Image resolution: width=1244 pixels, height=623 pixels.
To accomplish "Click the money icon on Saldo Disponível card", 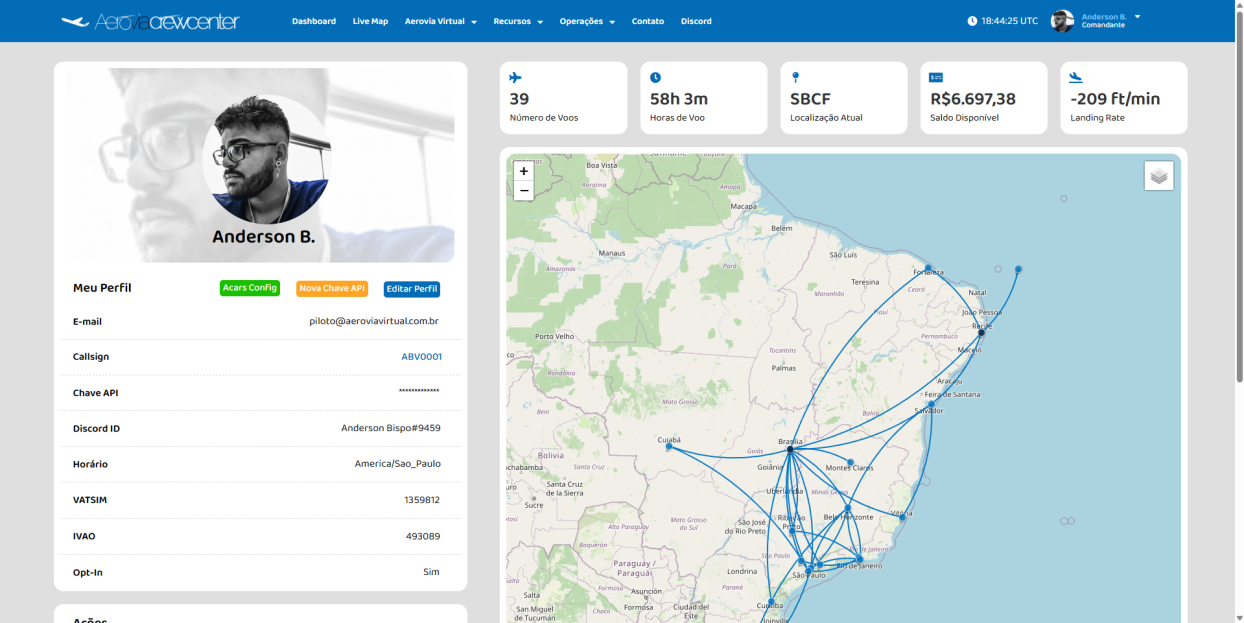I will pyautogui.click(x=936, y=77).
